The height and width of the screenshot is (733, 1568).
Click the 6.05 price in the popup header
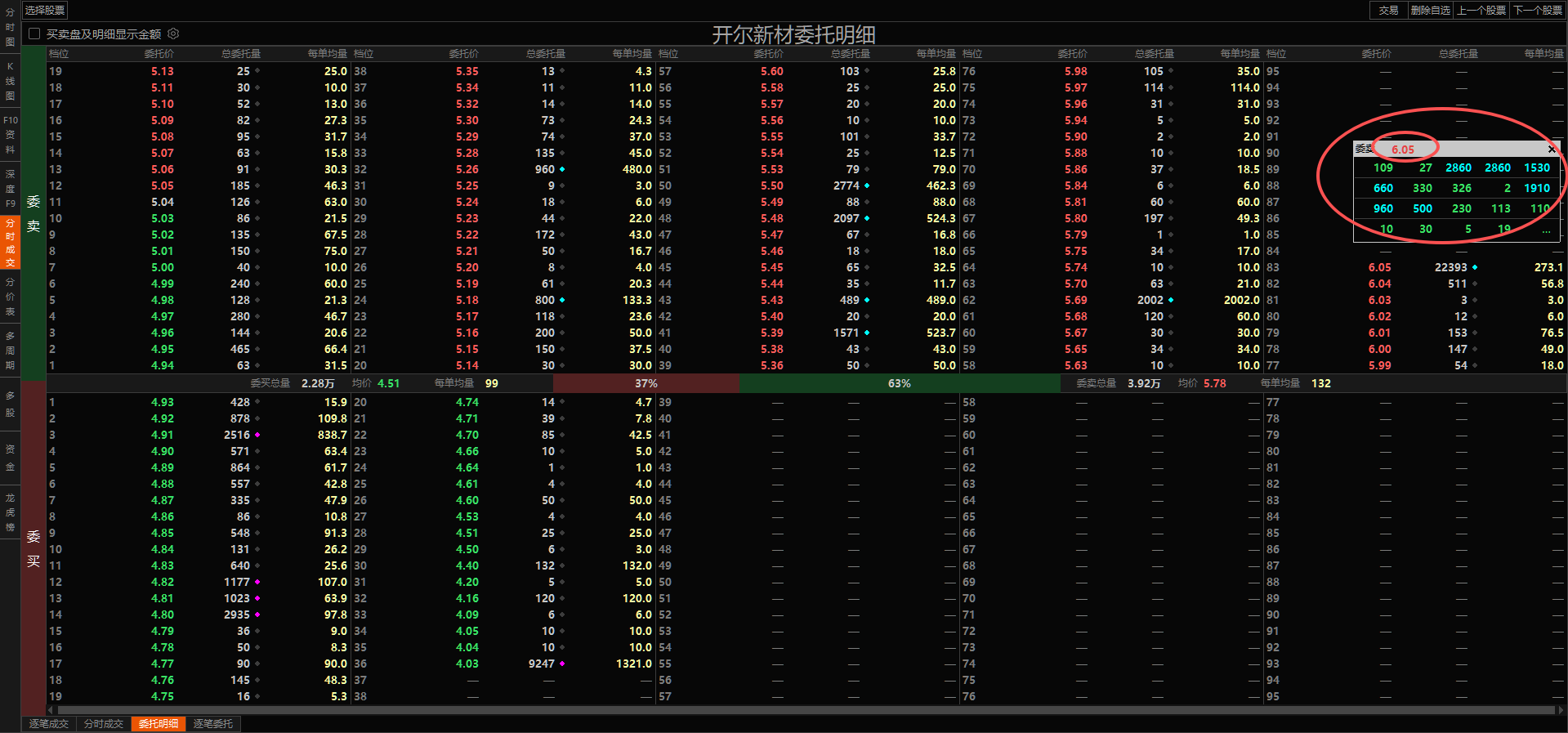click(x=1403, y=150)
